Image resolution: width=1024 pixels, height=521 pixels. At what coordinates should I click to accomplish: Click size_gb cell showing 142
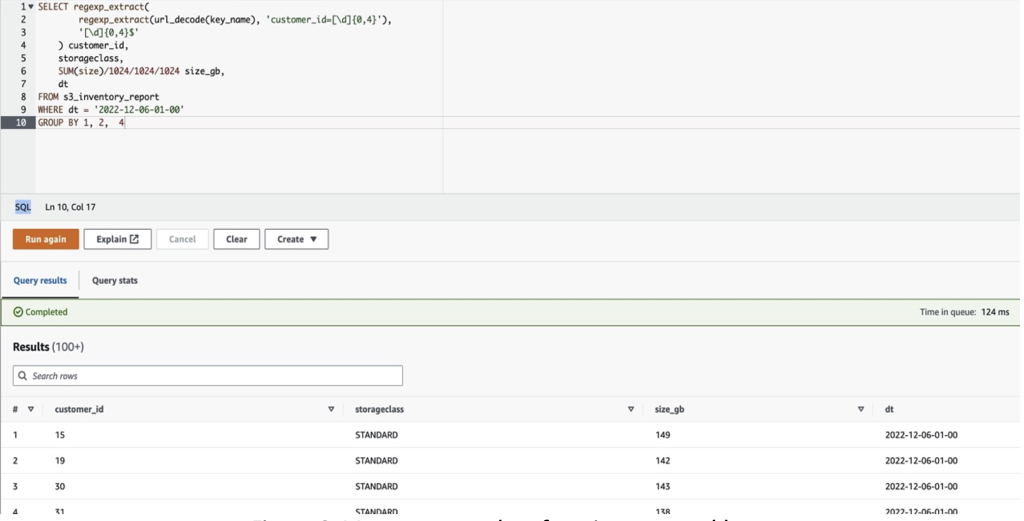coord(663,460)
